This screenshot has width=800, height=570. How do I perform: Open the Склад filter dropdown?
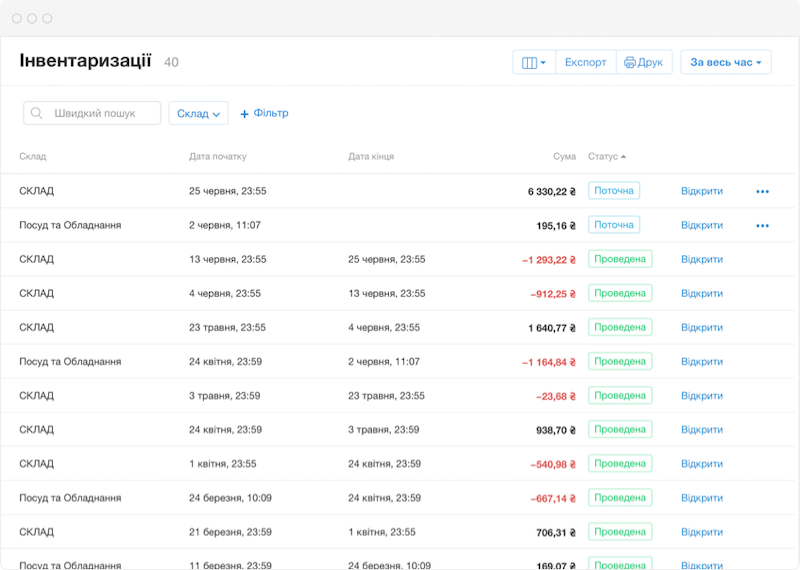click(x=198, y=113)
